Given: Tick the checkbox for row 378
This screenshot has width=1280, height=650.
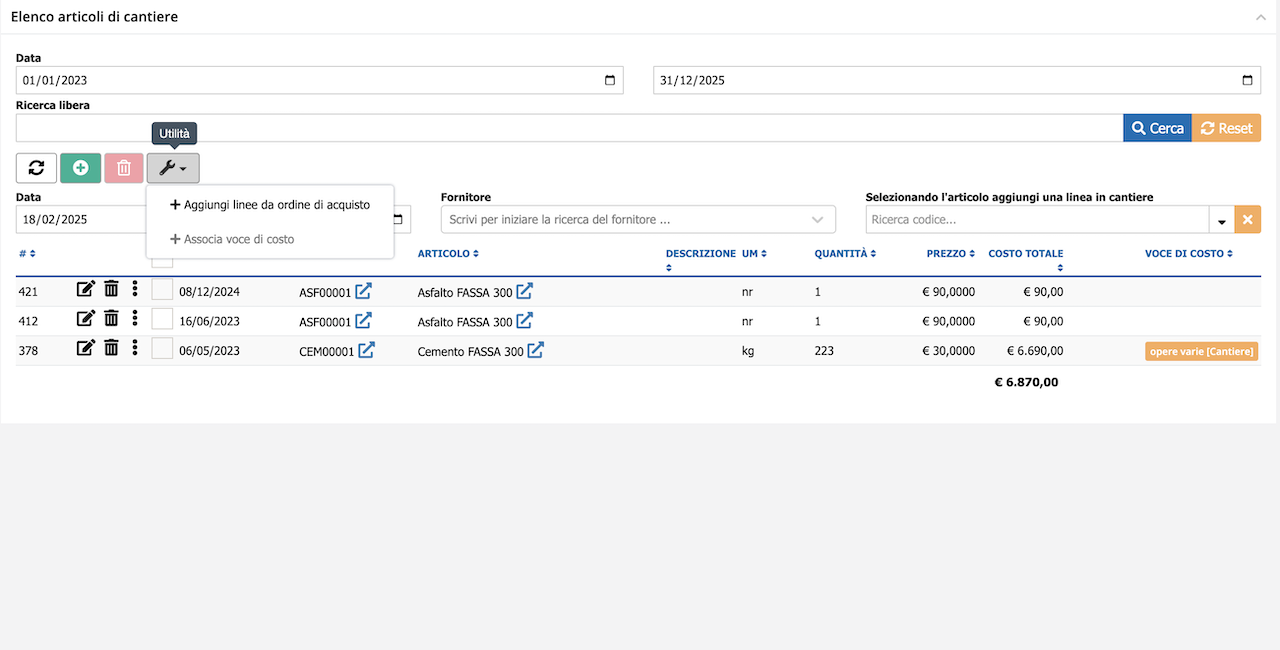Looking at the screenshot, I should [162, 349].
